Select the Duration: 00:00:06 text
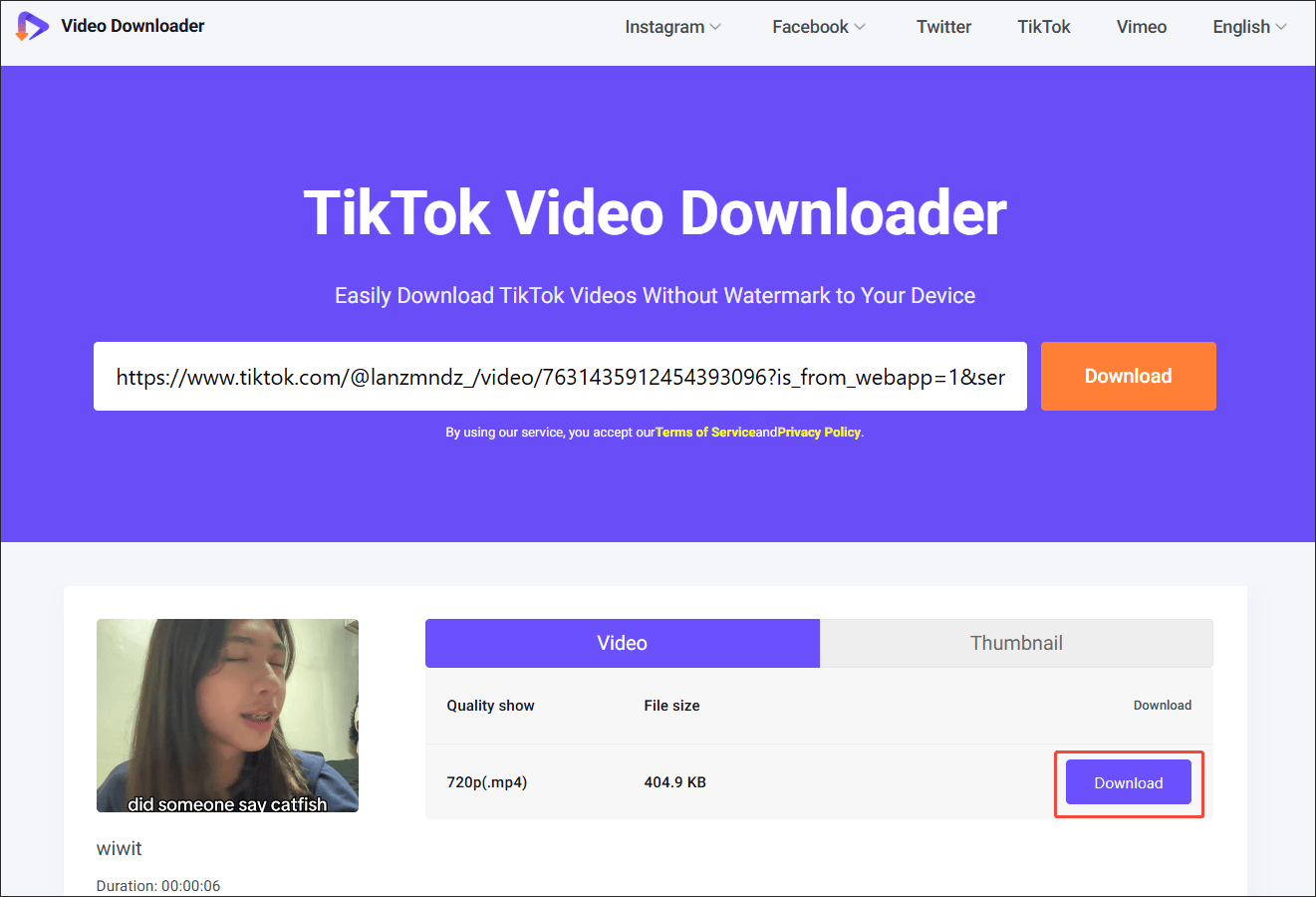The height and width of the screenshot is (897, 1316). 158,886
